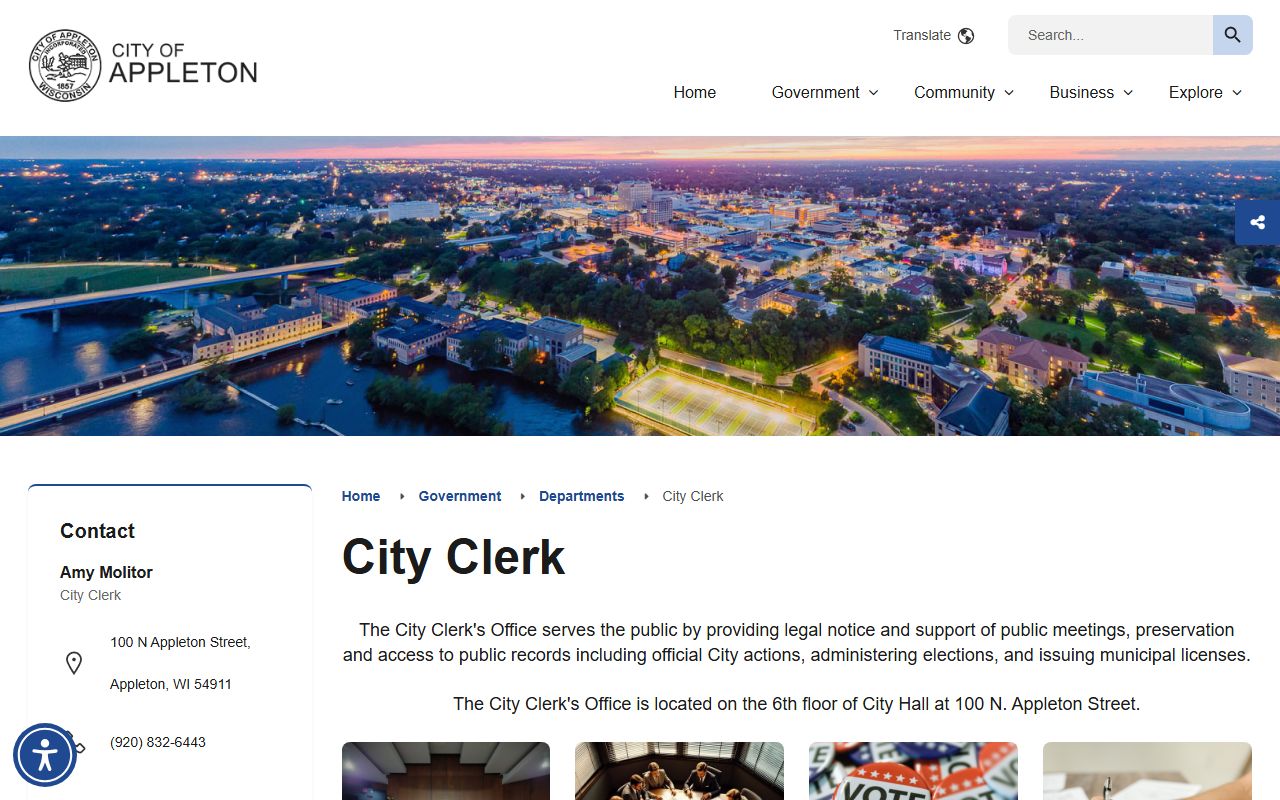Expand the Community menu chevron
This screenshot has width=1280, height=800.
point(1009,92)
